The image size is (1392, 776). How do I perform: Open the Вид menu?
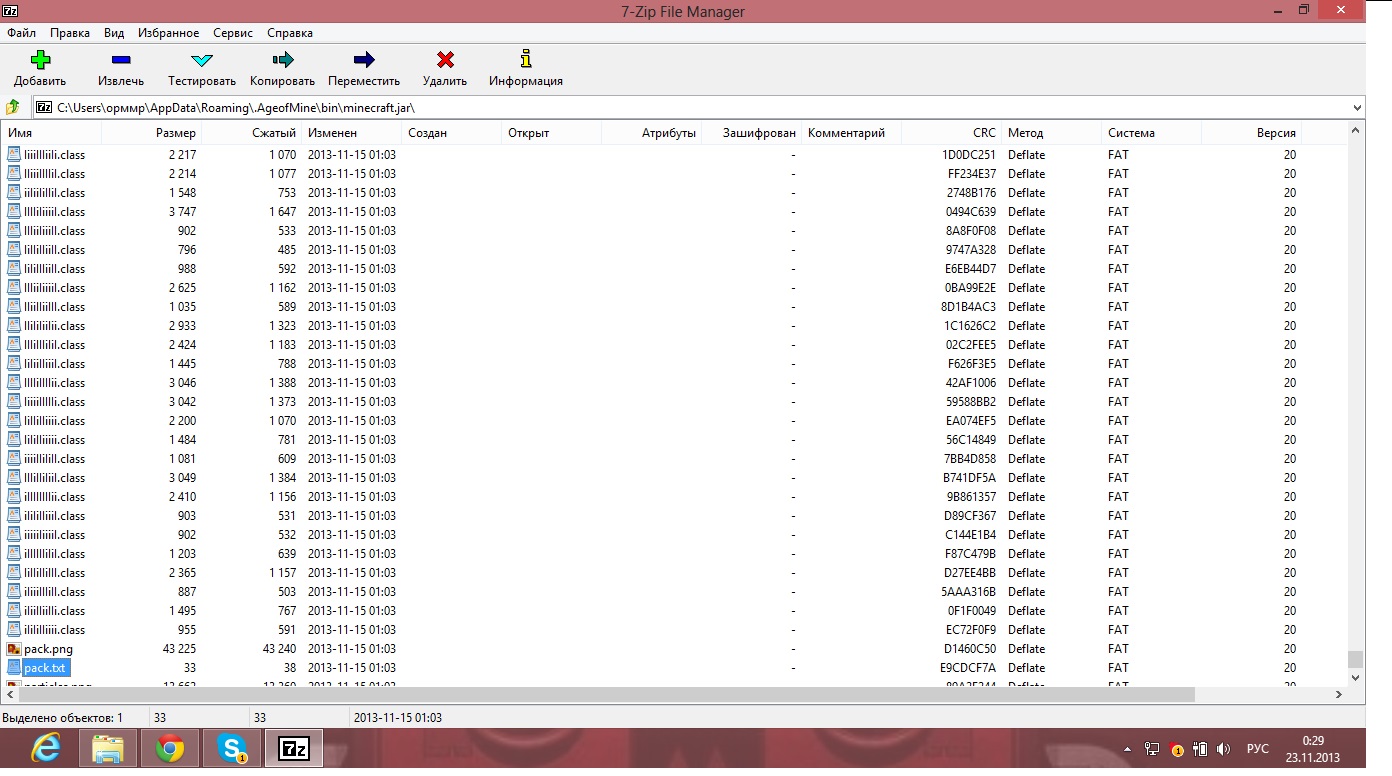pos(115,33)
